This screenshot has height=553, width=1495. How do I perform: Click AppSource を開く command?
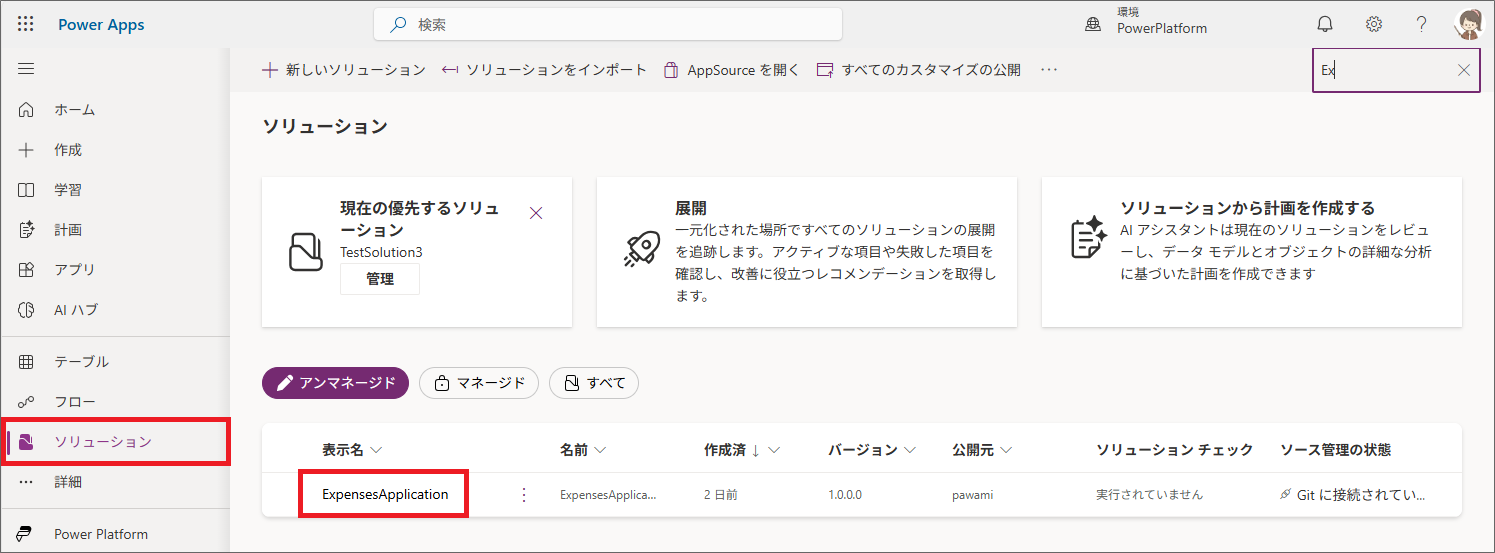coord(731,70)
